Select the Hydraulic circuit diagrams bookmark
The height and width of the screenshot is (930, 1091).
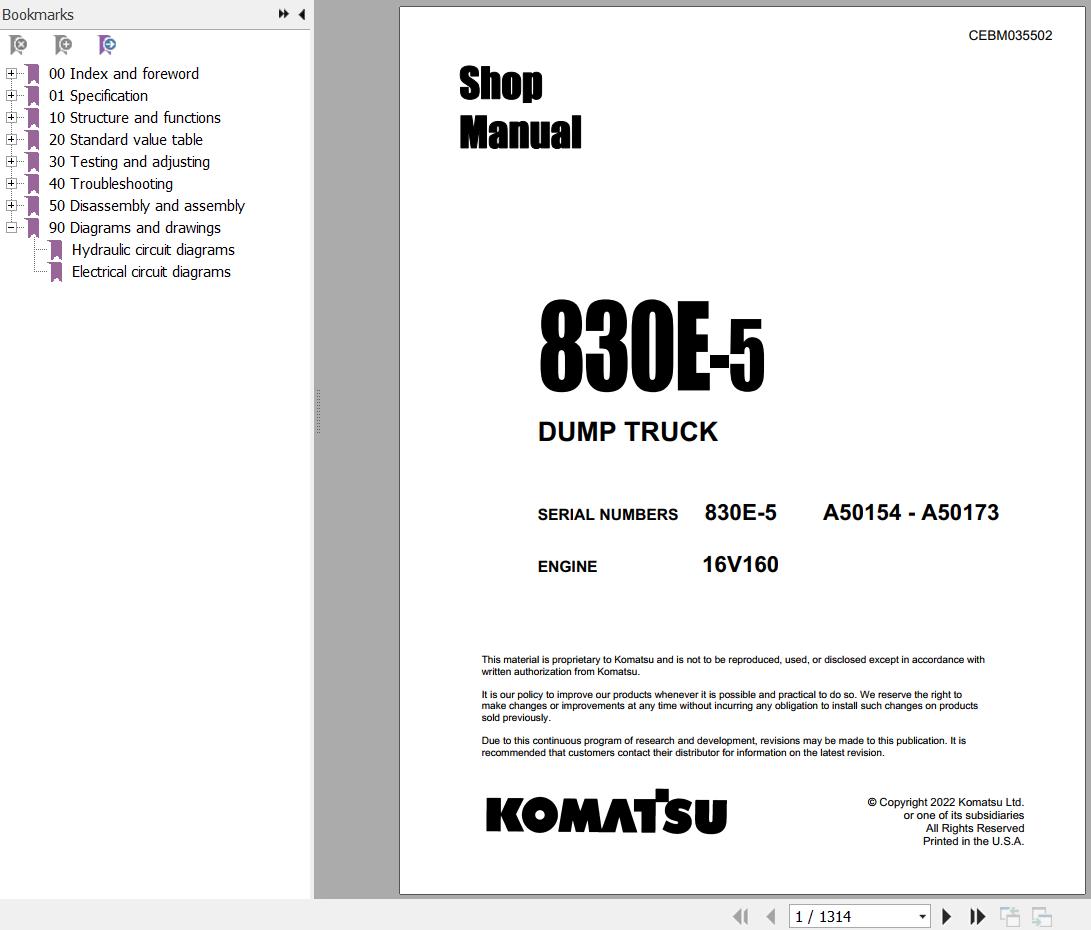[153, 250]
